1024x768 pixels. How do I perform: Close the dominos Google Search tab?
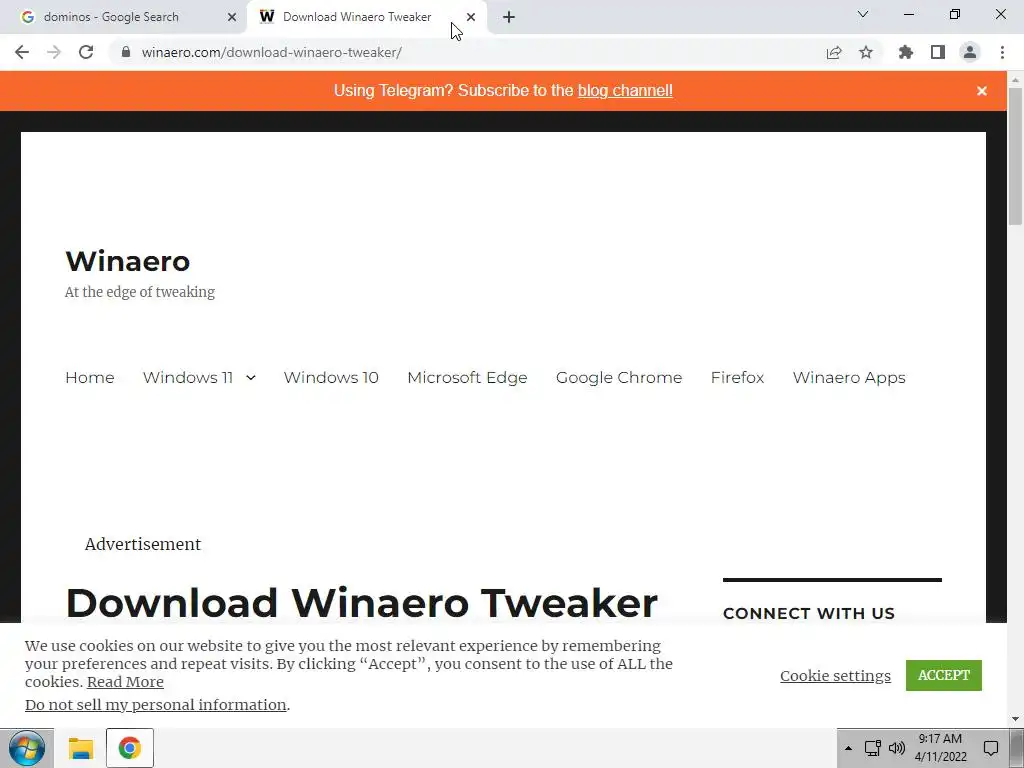[x=232, y=17]
